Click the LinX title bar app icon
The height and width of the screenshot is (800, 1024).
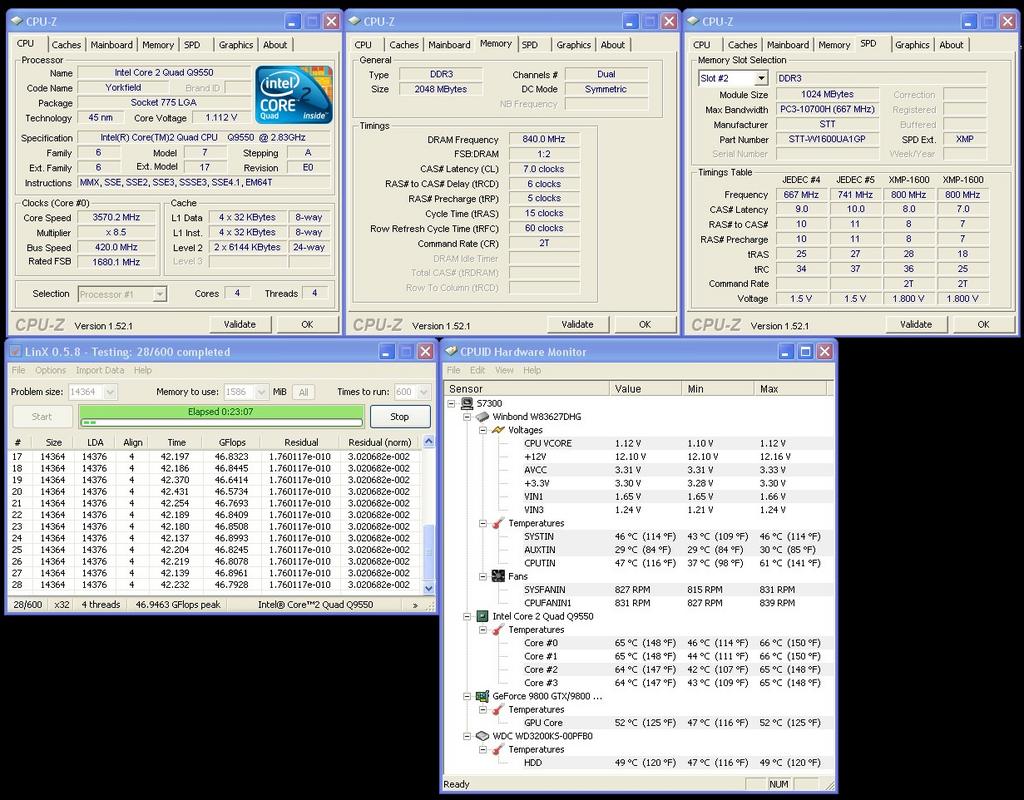[x=16, y=351]
